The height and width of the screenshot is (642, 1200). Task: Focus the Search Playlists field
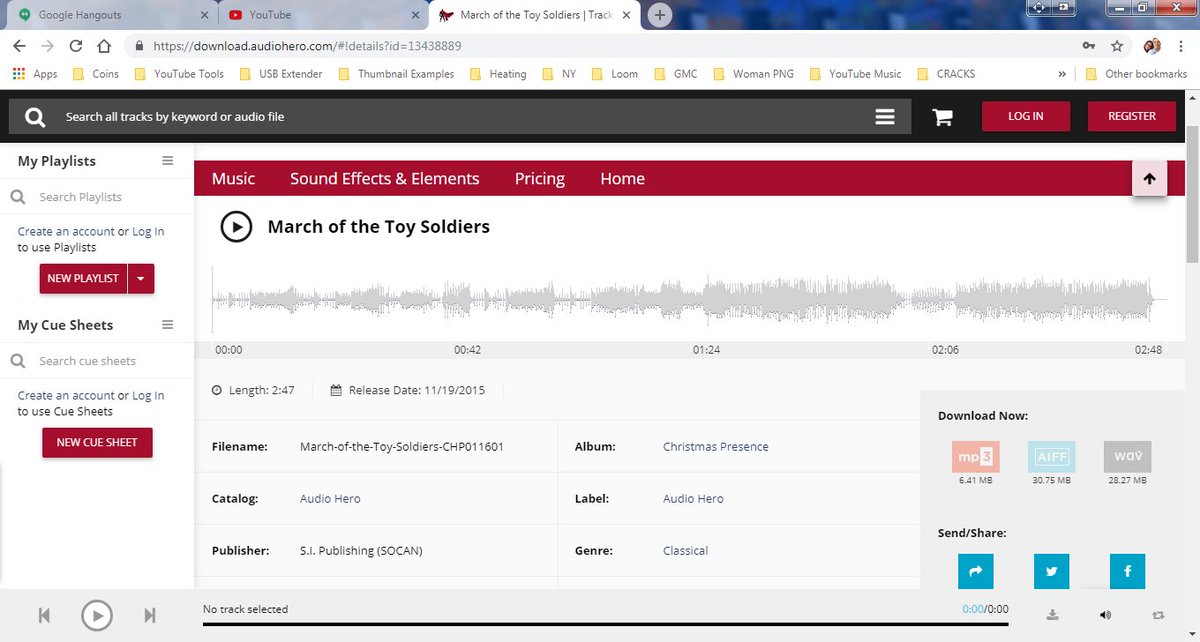point(95,197)
